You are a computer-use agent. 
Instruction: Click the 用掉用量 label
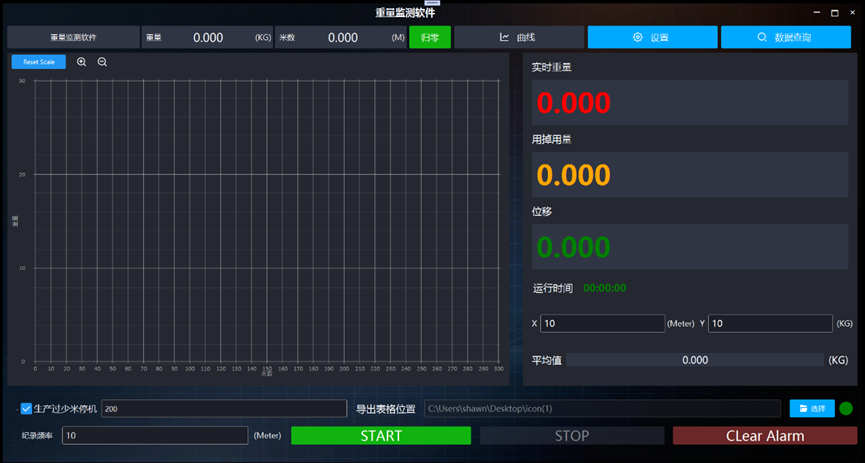tap(552, 140)
